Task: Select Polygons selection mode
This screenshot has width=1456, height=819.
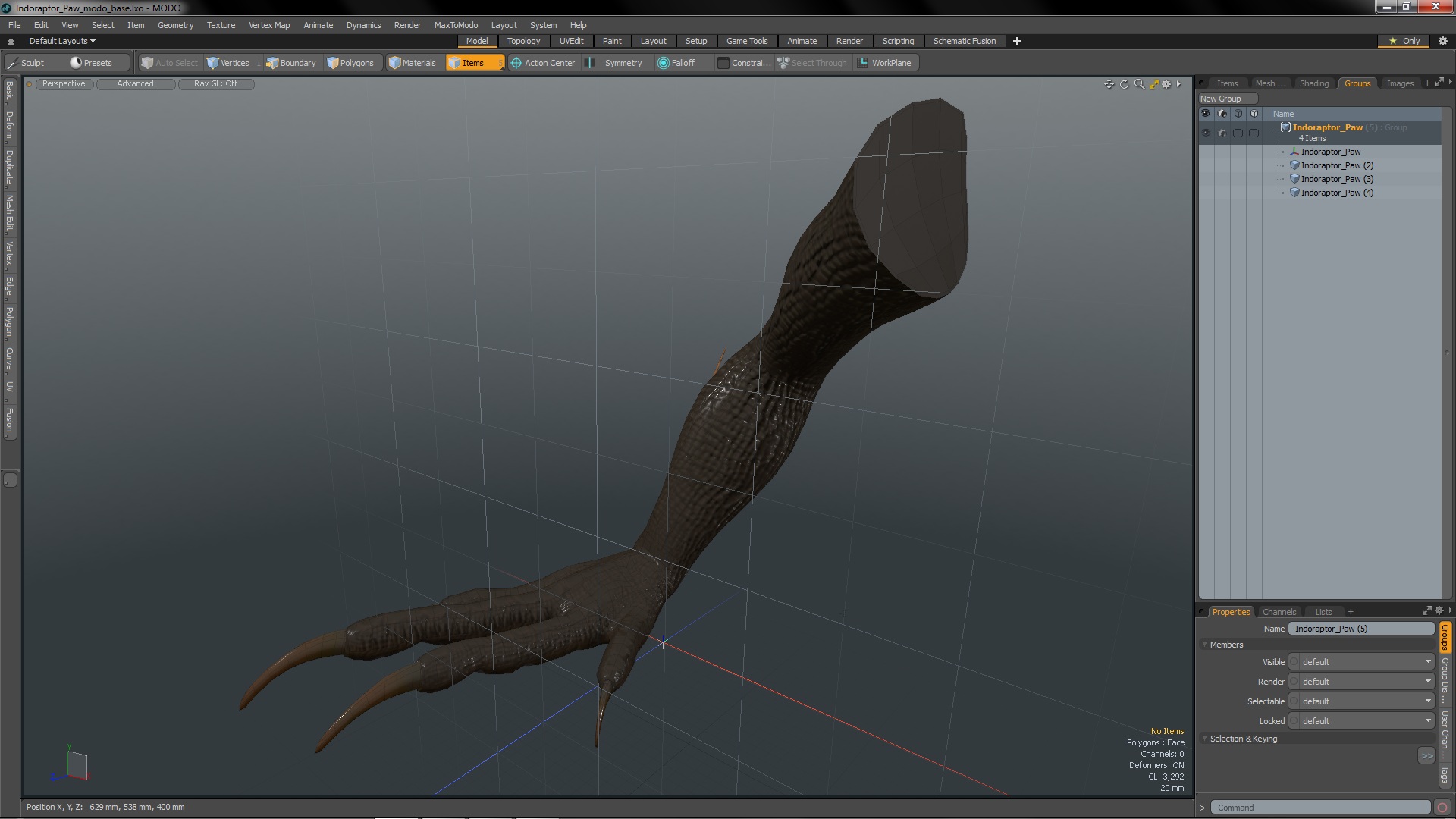Action: (350, 63)
